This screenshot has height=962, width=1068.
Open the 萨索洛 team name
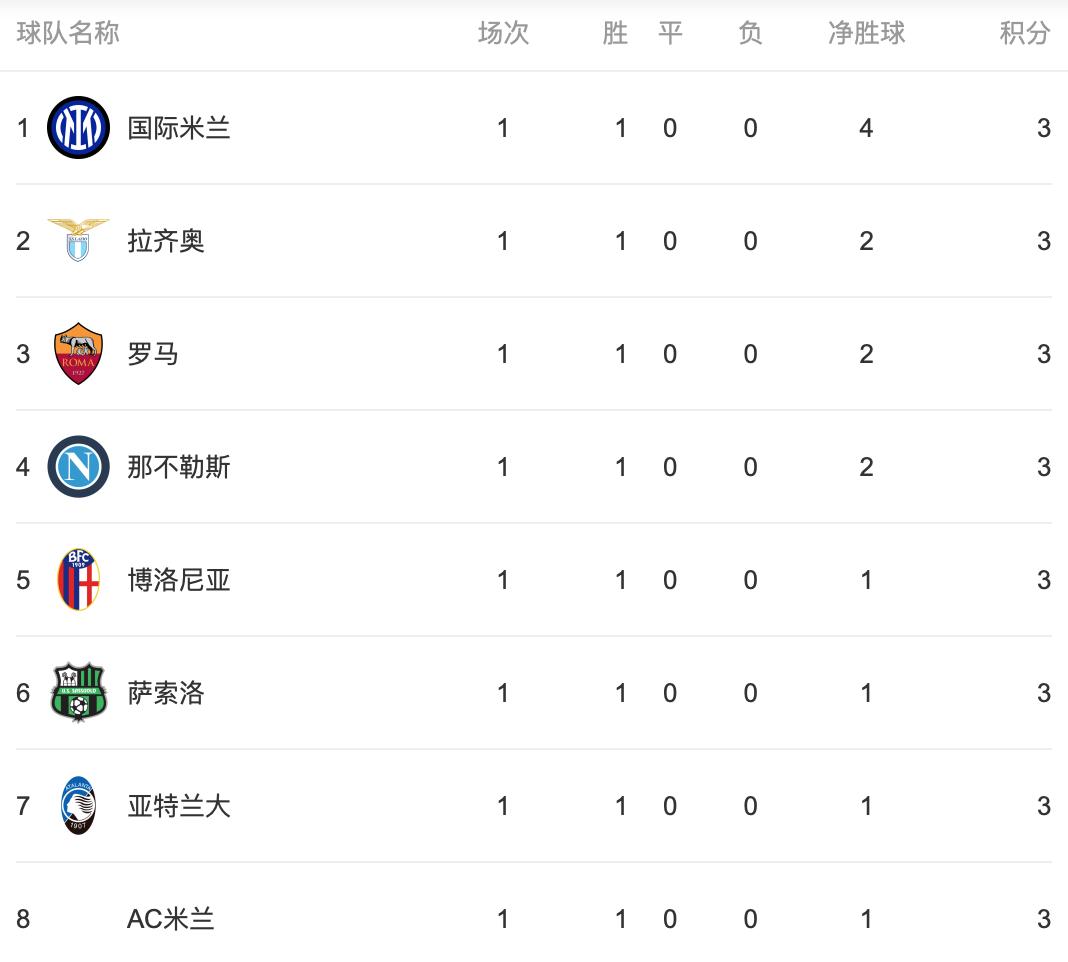pos(166,693)
